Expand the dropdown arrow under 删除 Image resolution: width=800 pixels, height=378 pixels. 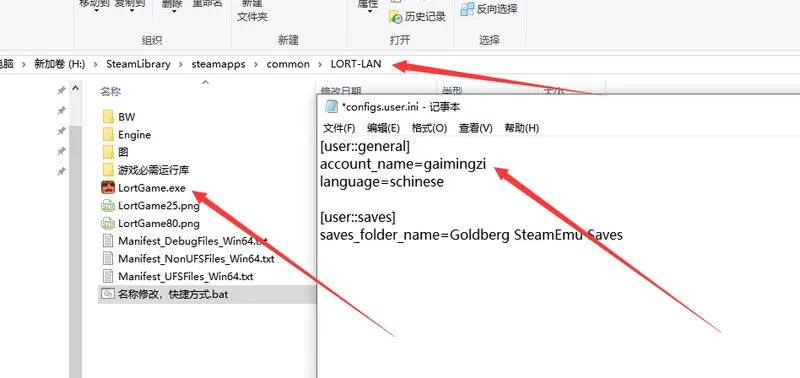tap(173, 11)
